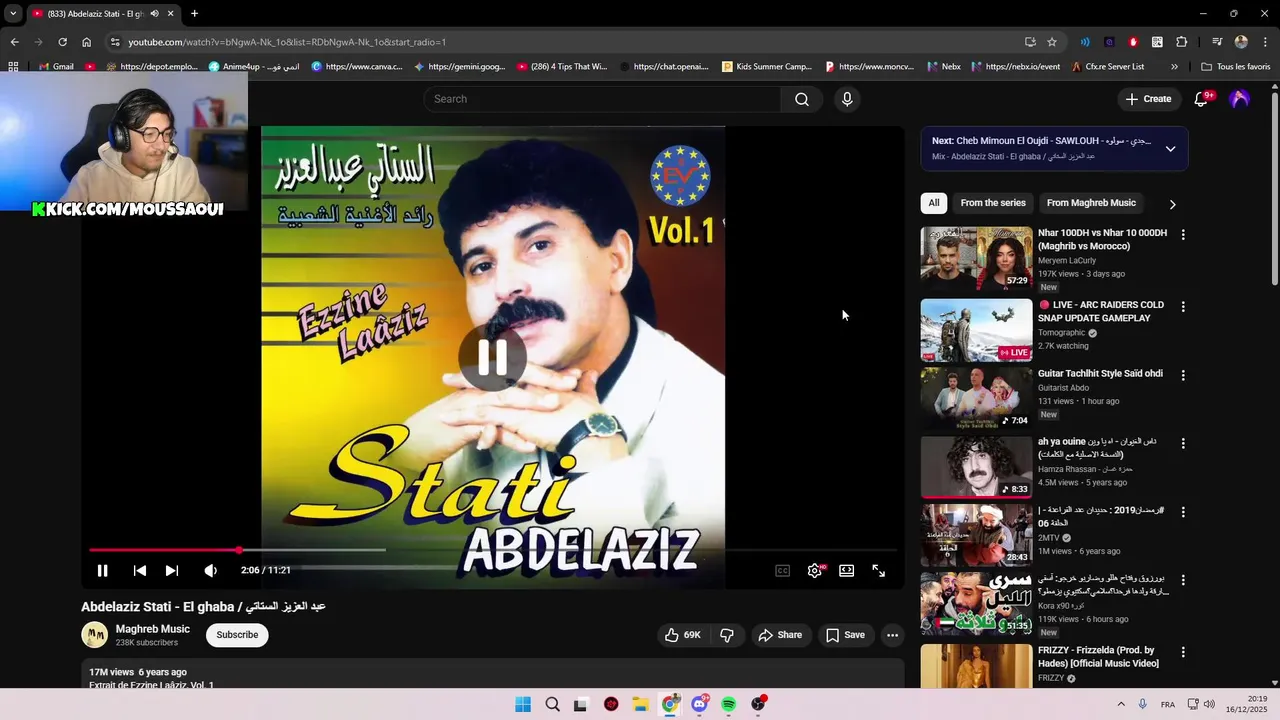Screen dimensions: 1280x720
Task: Open the Create menu
Action: (x=1148, y=99)
